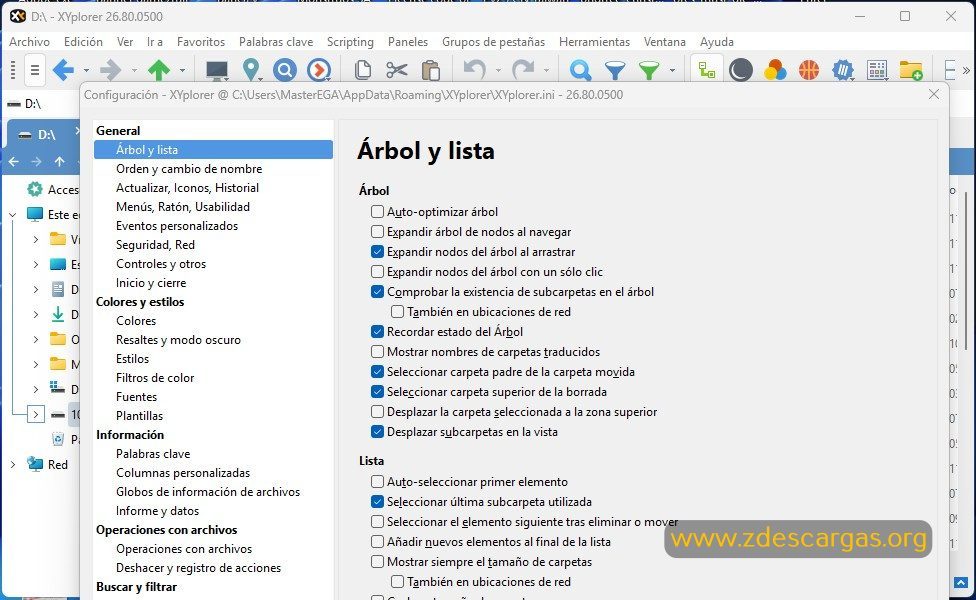The image size is (976, 600).
Task: Click the round orange-arrow toolbar icon
Action: tap(319, 70)
